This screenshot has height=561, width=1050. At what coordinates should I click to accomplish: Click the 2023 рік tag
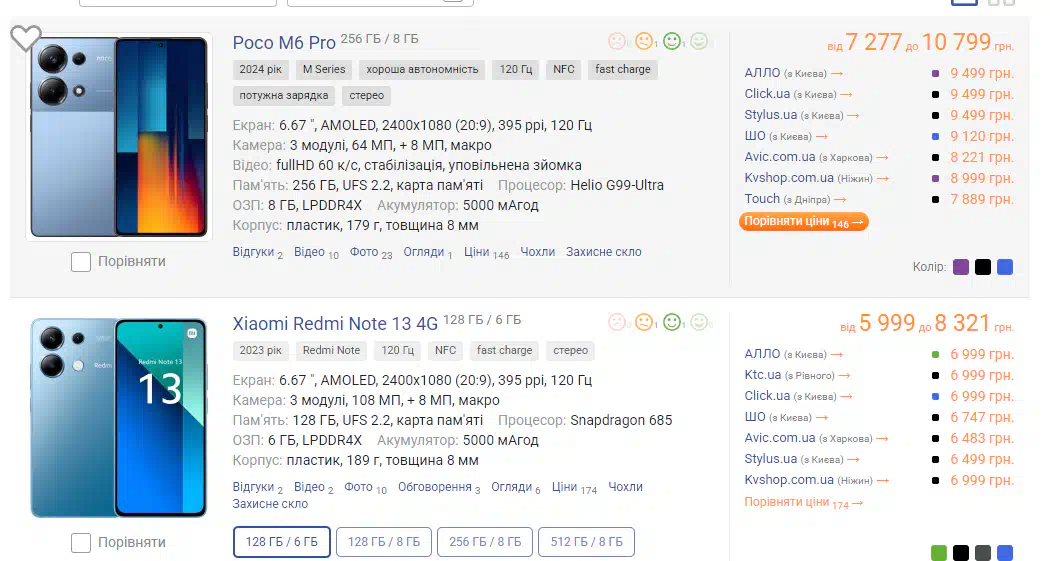260,351
